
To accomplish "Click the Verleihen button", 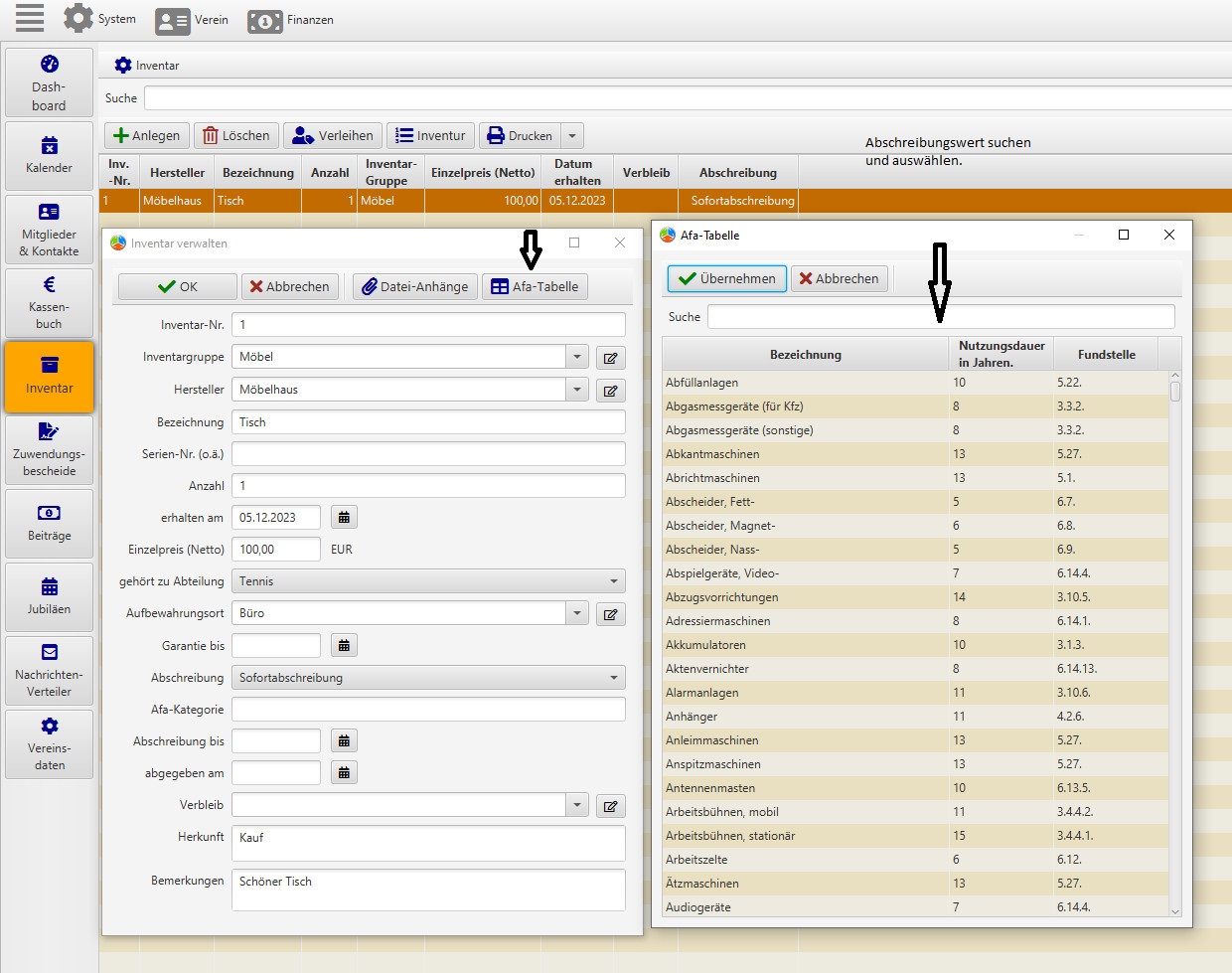I will pos(333,135).
